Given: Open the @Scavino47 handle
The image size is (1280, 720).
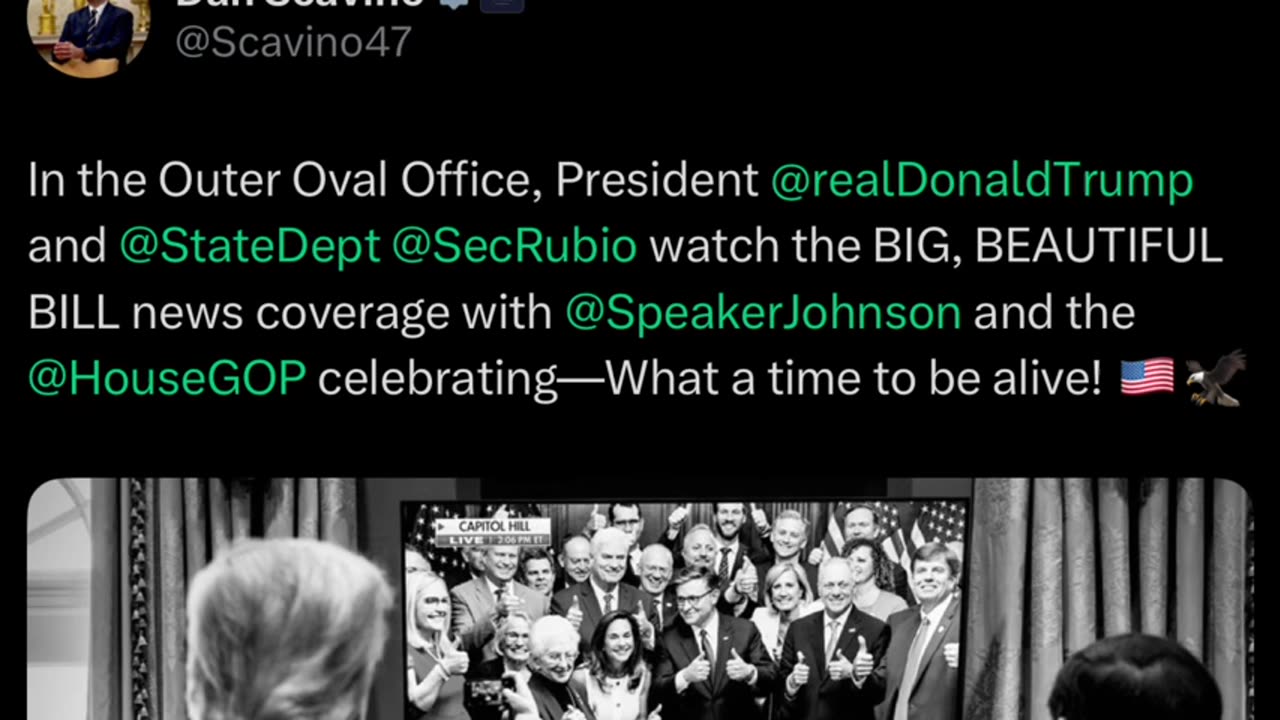Looking at the screenshot, I should (x=293, y=43).
